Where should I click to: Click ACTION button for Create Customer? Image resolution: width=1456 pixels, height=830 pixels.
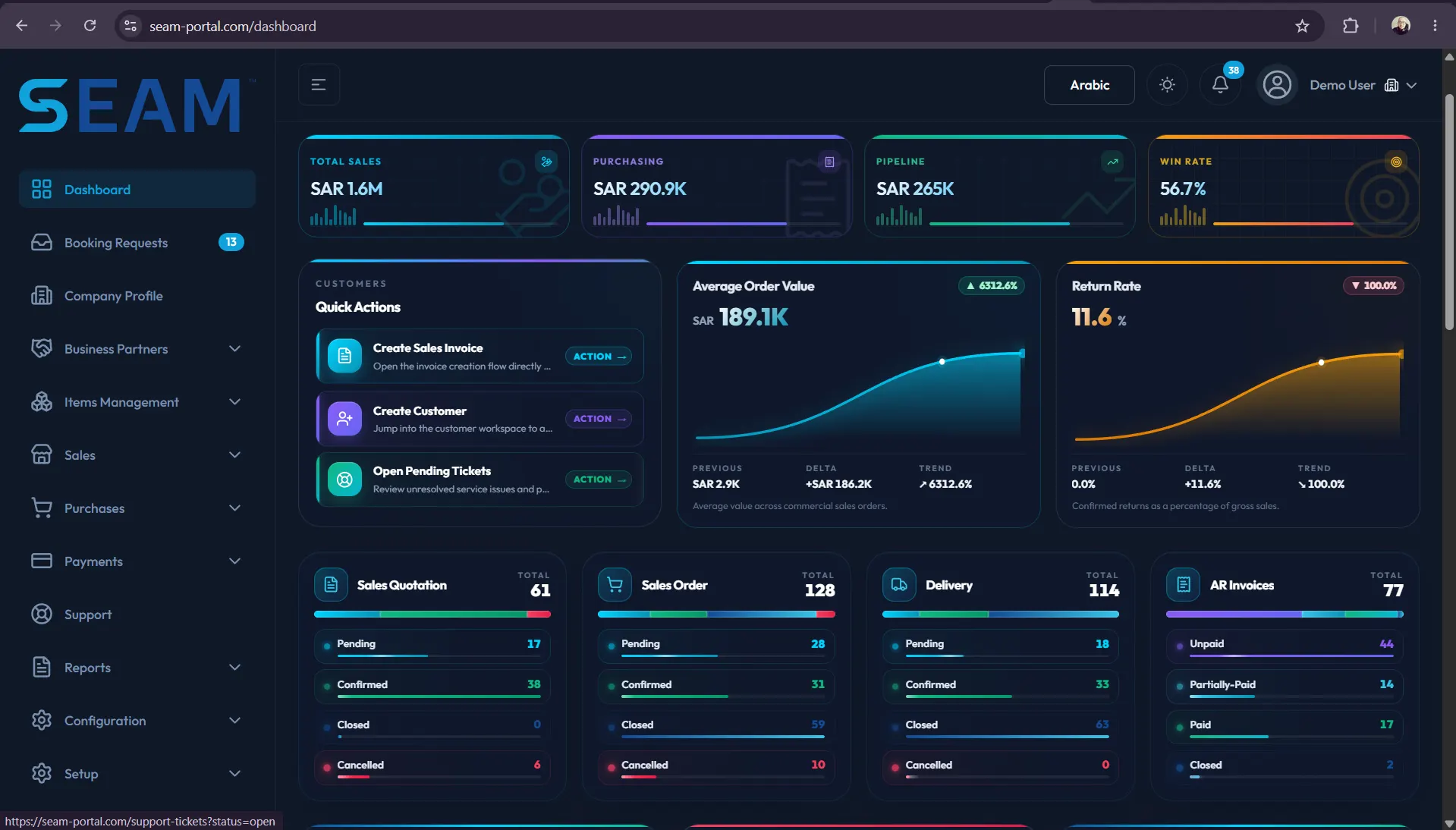click(599, 419)
